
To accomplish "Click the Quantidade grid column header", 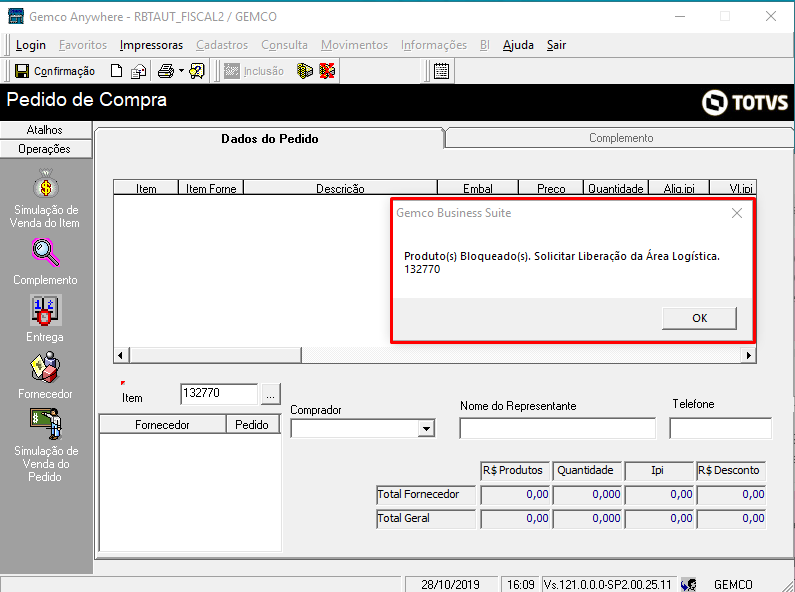I will pos(616,188).
